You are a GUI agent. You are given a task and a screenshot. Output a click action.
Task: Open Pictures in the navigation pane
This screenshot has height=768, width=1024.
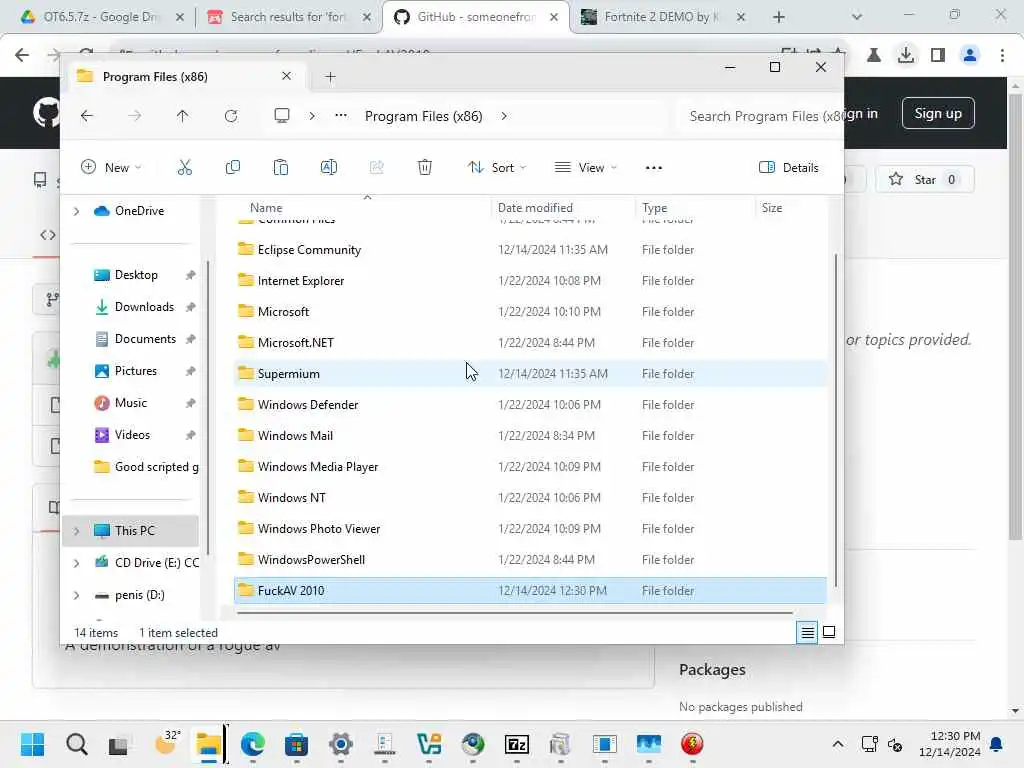(136, 371)
